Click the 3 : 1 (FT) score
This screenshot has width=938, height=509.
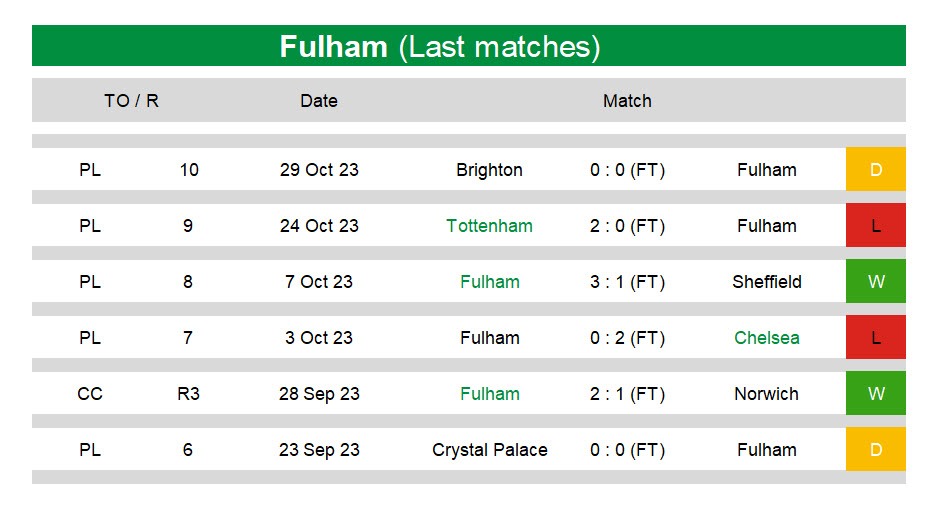click(627, 282)
